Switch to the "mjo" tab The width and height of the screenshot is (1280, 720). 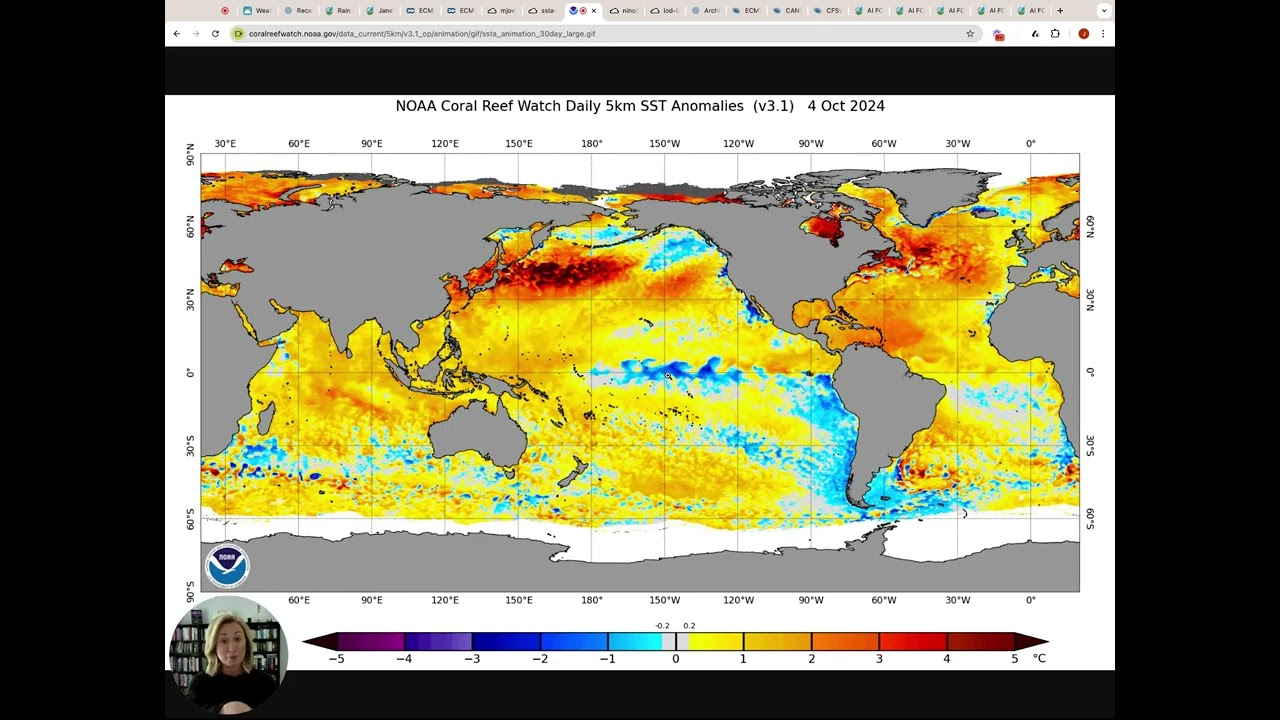click(x=502, y=11)
